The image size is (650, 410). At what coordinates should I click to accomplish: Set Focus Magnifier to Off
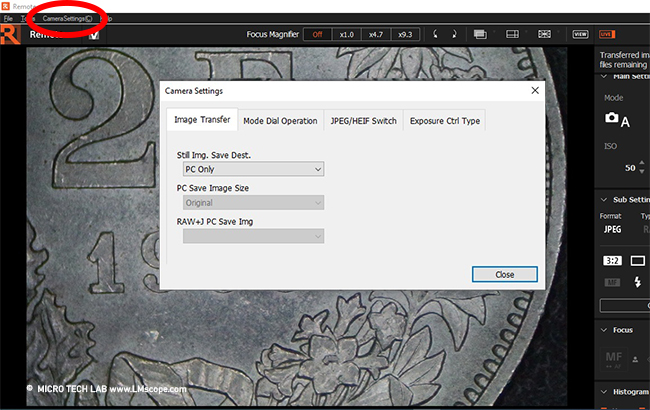click(x=318, y=34)
